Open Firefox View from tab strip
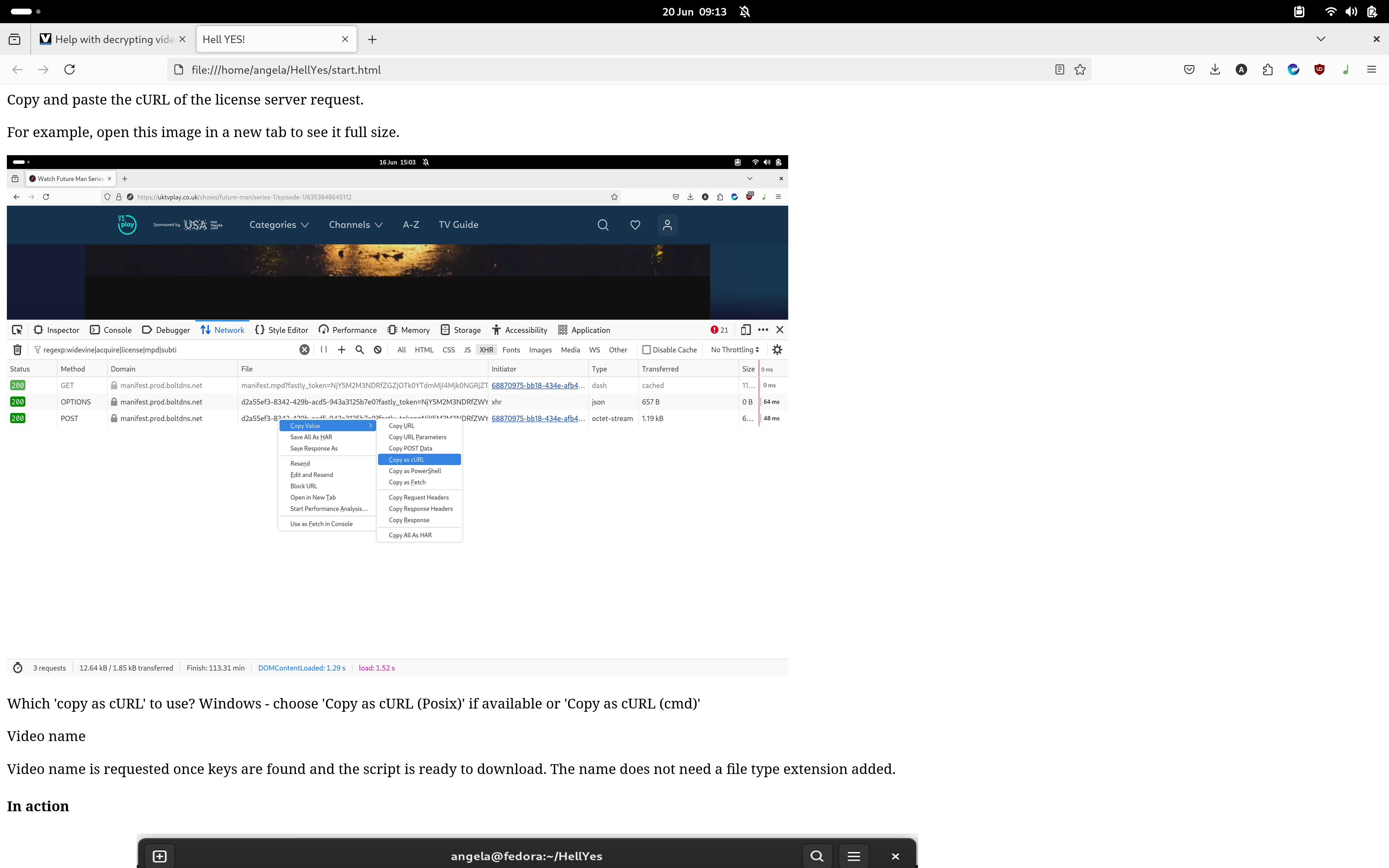1389x868 pixels. point(14,39)
